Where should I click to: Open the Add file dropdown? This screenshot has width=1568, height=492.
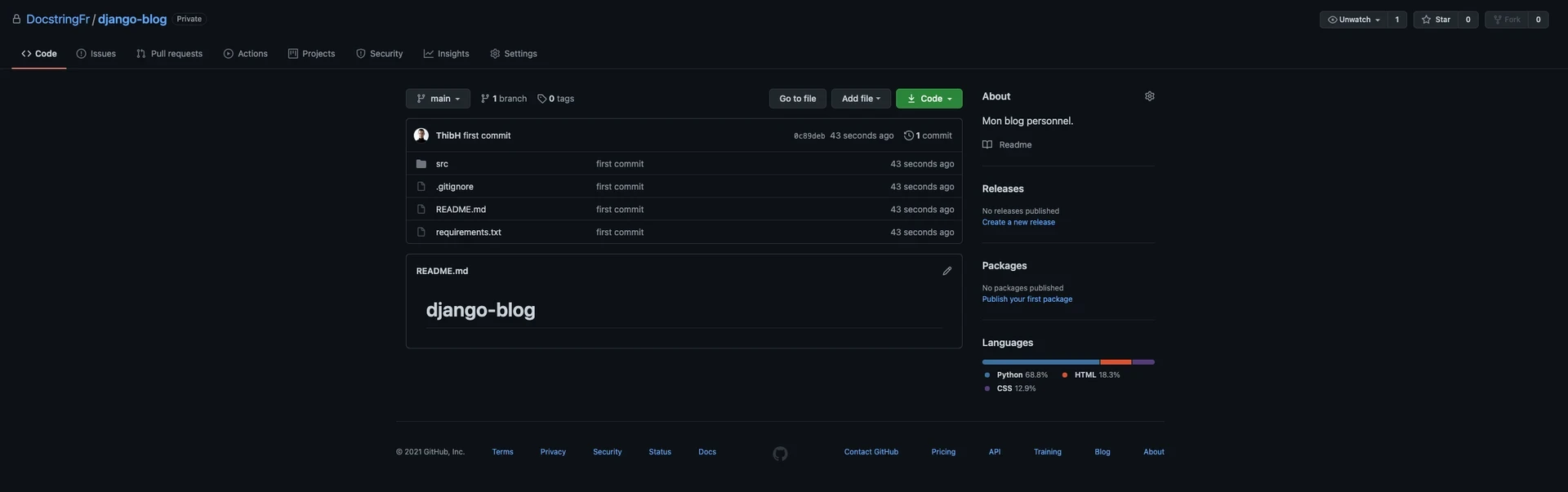click(861, 99)
